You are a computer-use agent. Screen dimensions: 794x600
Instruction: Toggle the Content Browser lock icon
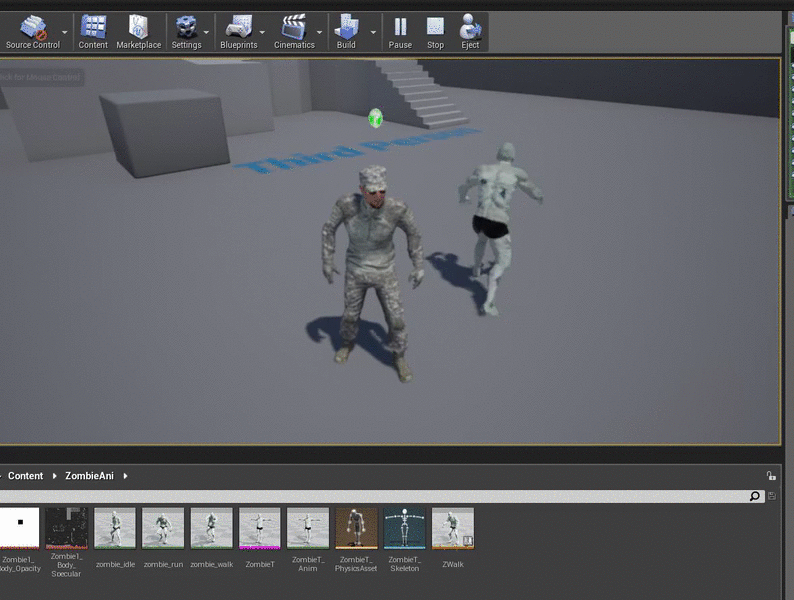coord(770,476)
